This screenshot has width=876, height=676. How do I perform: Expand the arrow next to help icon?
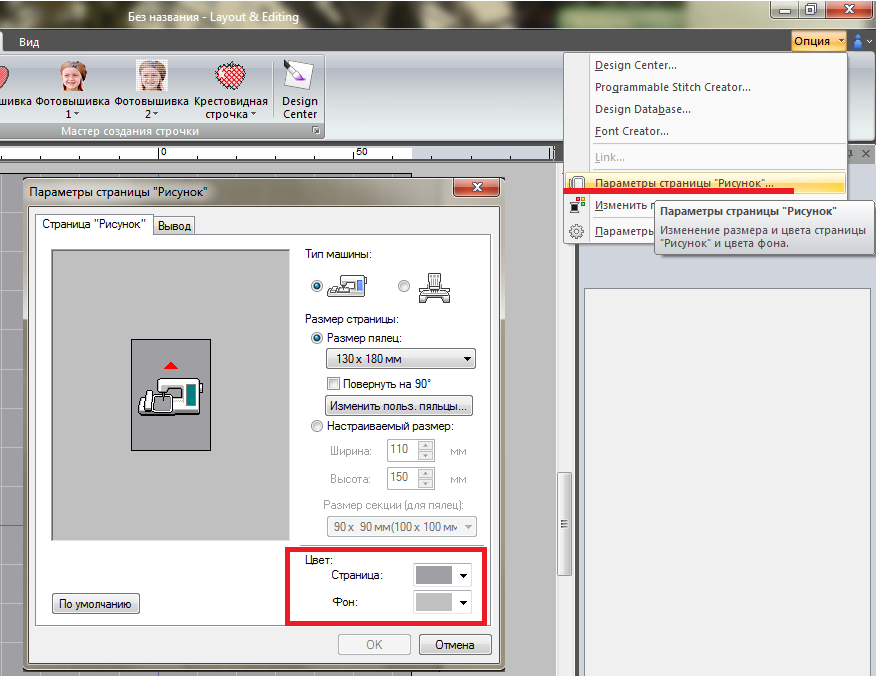coord(869,41)
